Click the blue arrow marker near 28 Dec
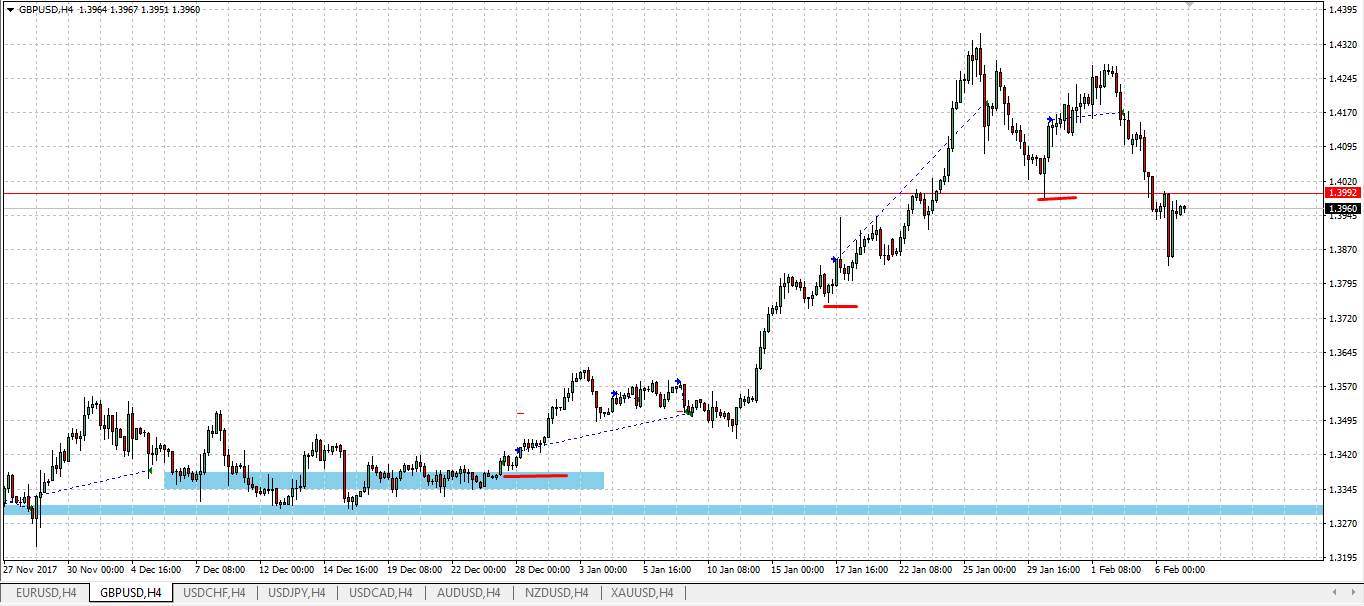 click(519, 450)
